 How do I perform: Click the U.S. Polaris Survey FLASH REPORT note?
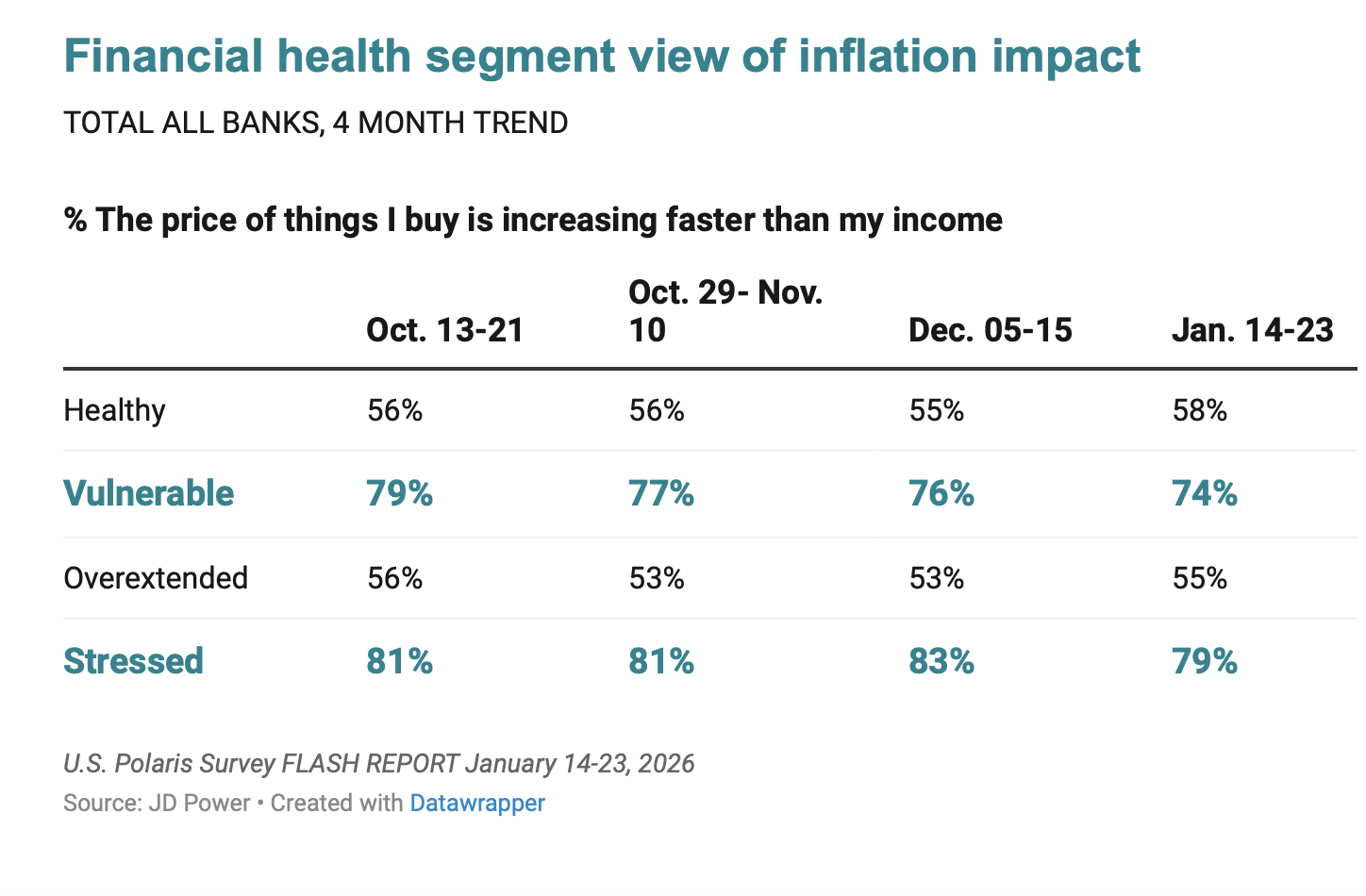378,763
